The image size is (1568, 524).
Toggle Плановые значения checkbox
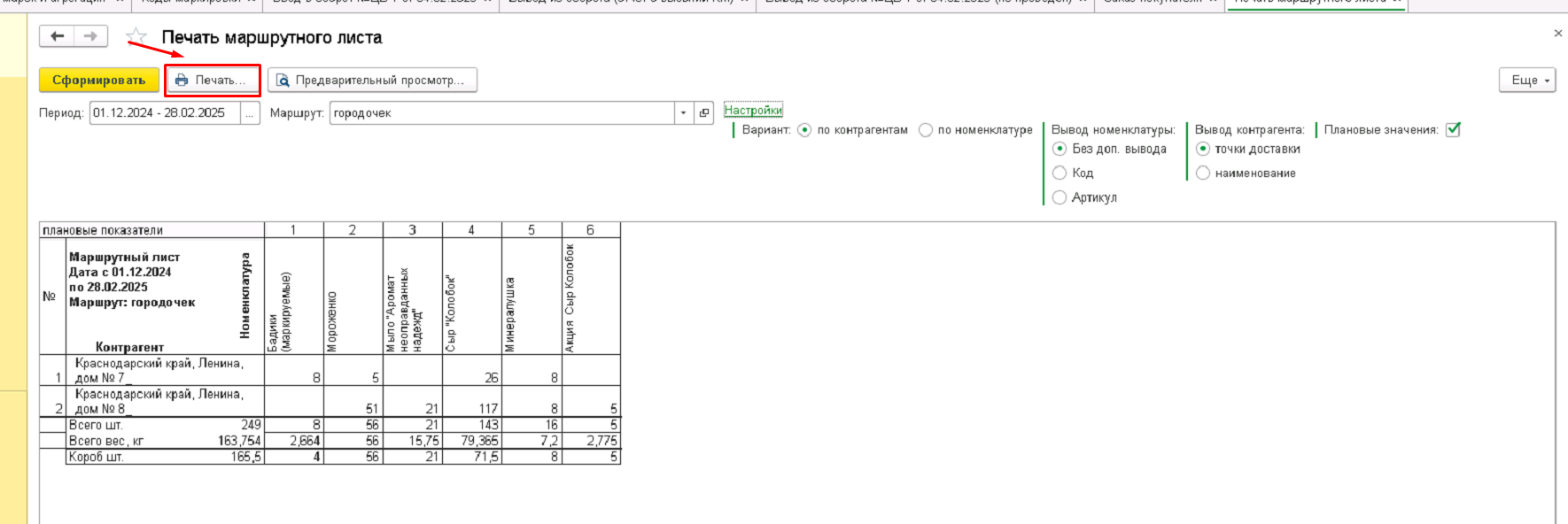(1453, 129)
